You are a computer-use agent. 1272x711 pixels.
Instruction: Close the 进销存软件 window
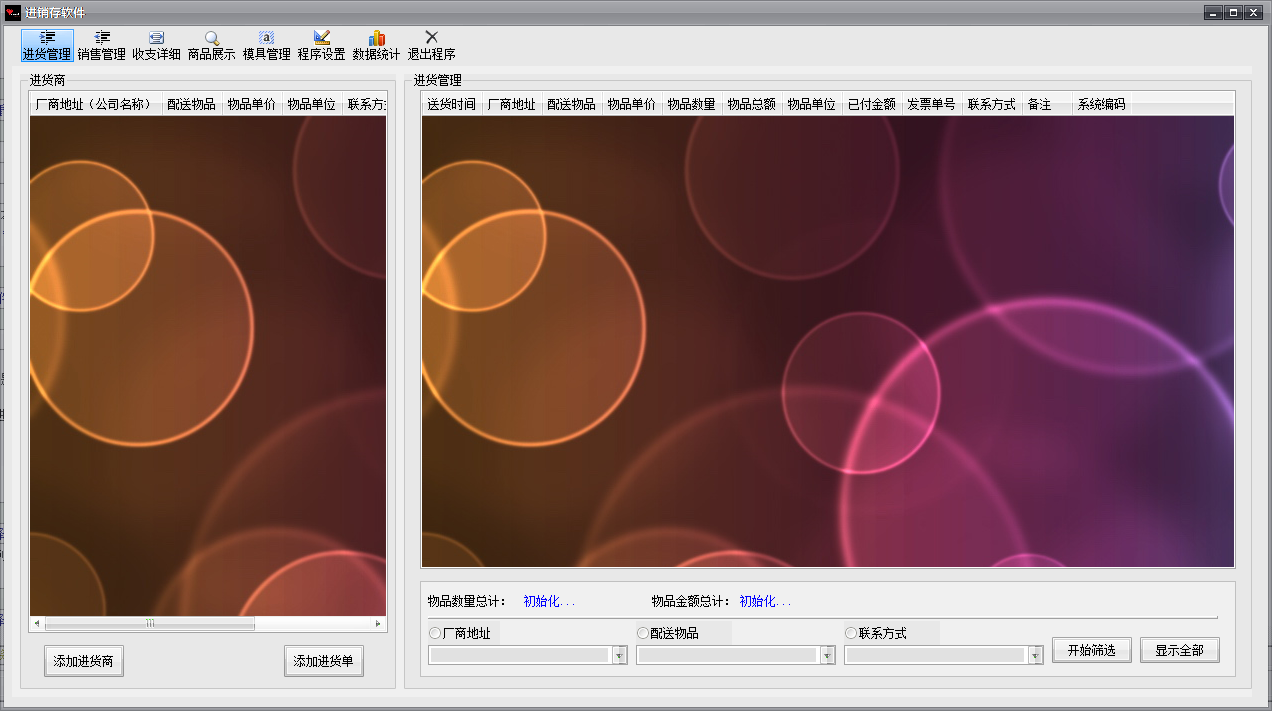1253,12
